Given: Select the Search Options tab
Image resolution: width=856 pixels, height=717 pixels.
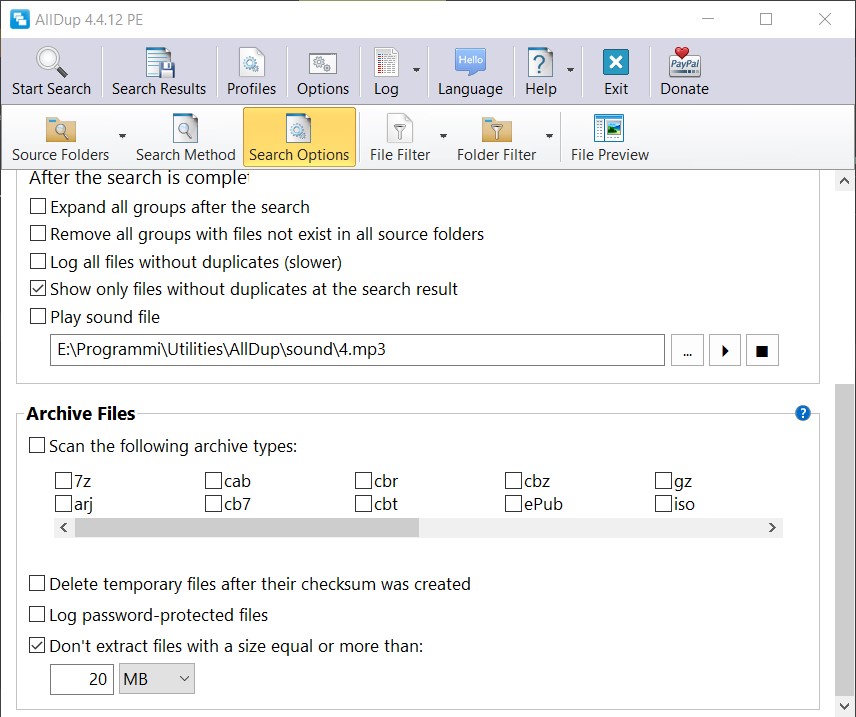Looking at the screenshot, I should [x=299, y=137].
